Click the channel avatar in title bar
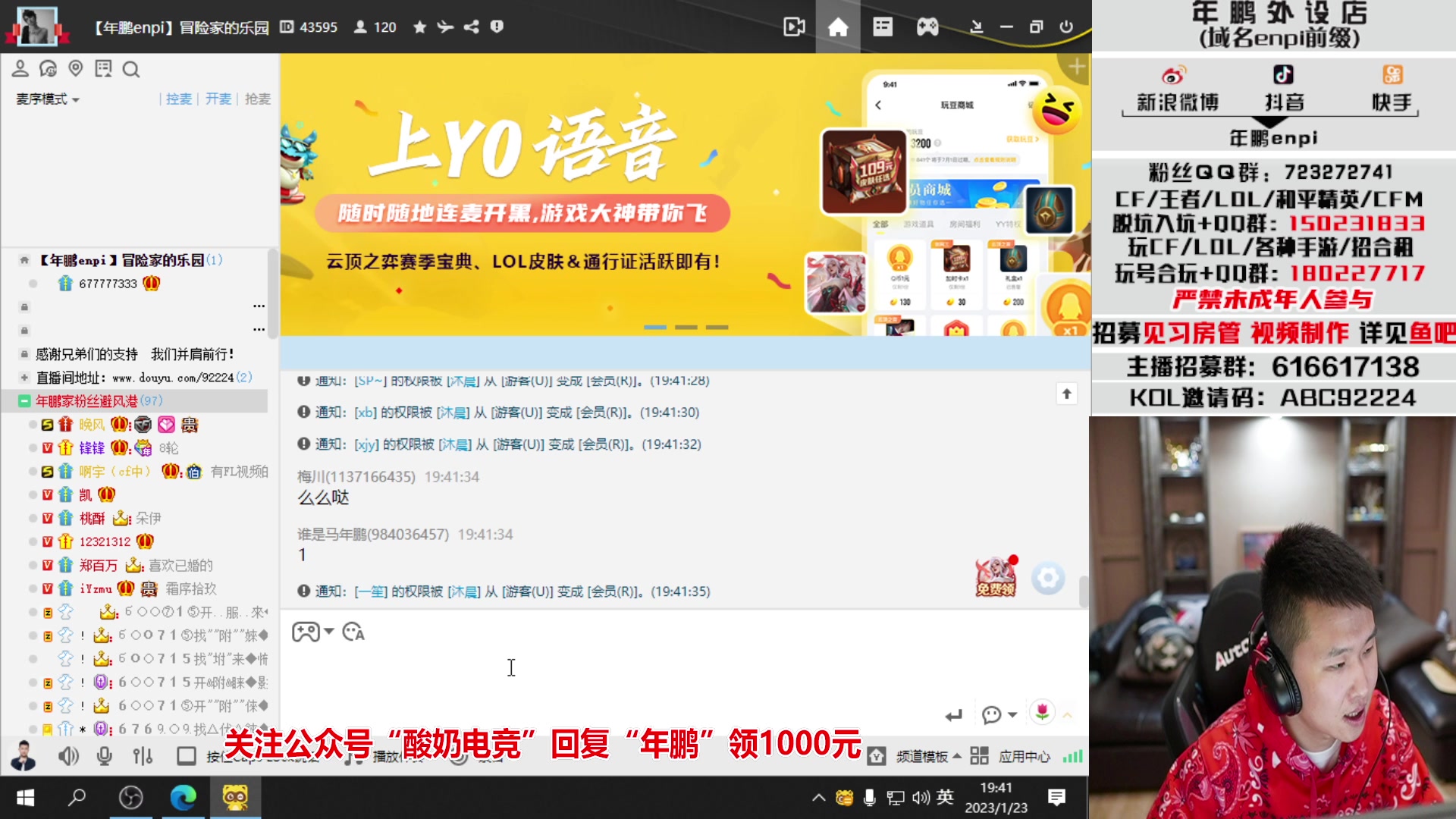 coord(36,27)
